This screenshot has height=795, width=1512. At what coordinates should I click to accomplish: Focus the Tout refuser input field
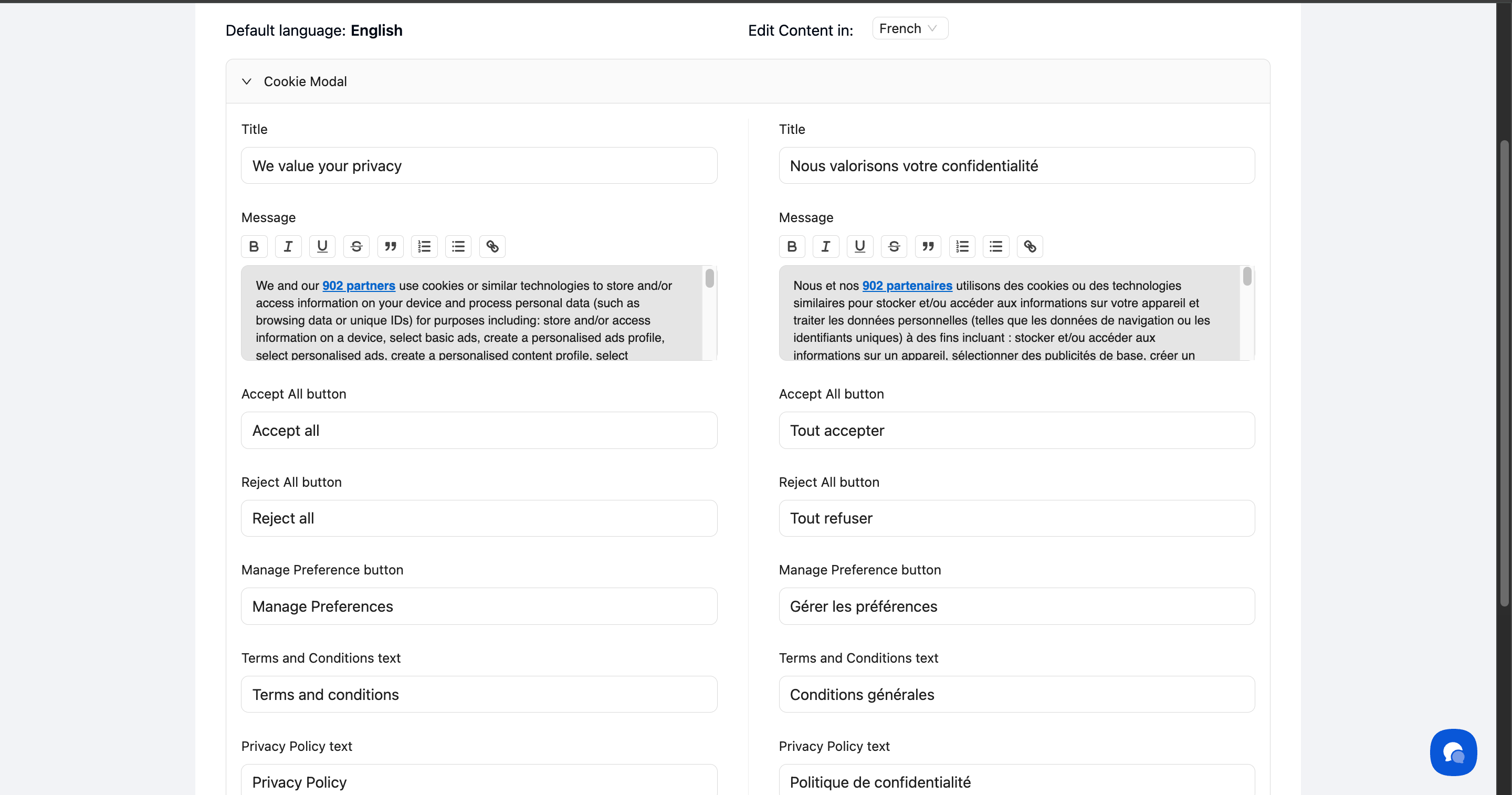1016,518
